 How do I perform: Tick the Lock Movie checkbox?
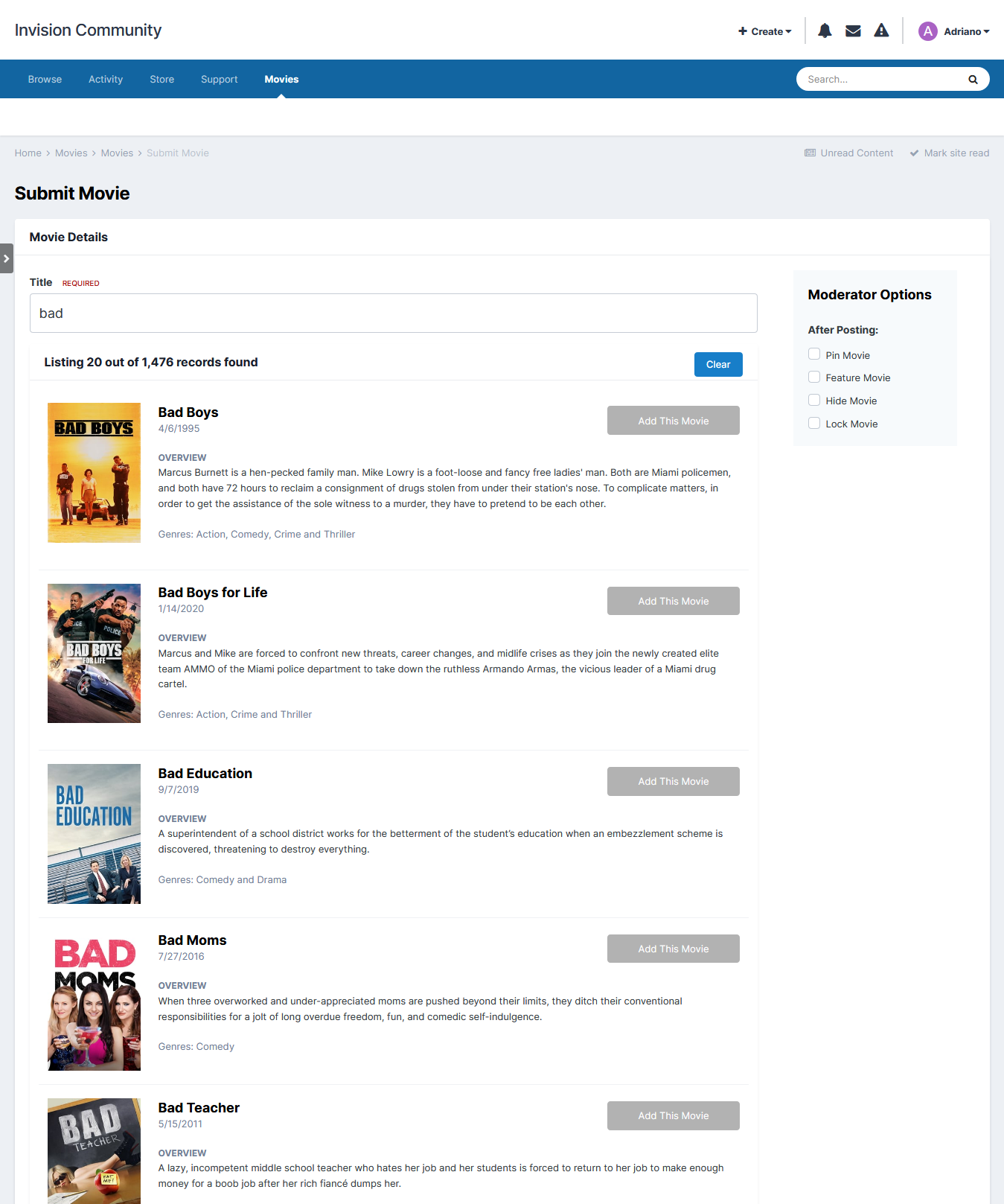814,424
